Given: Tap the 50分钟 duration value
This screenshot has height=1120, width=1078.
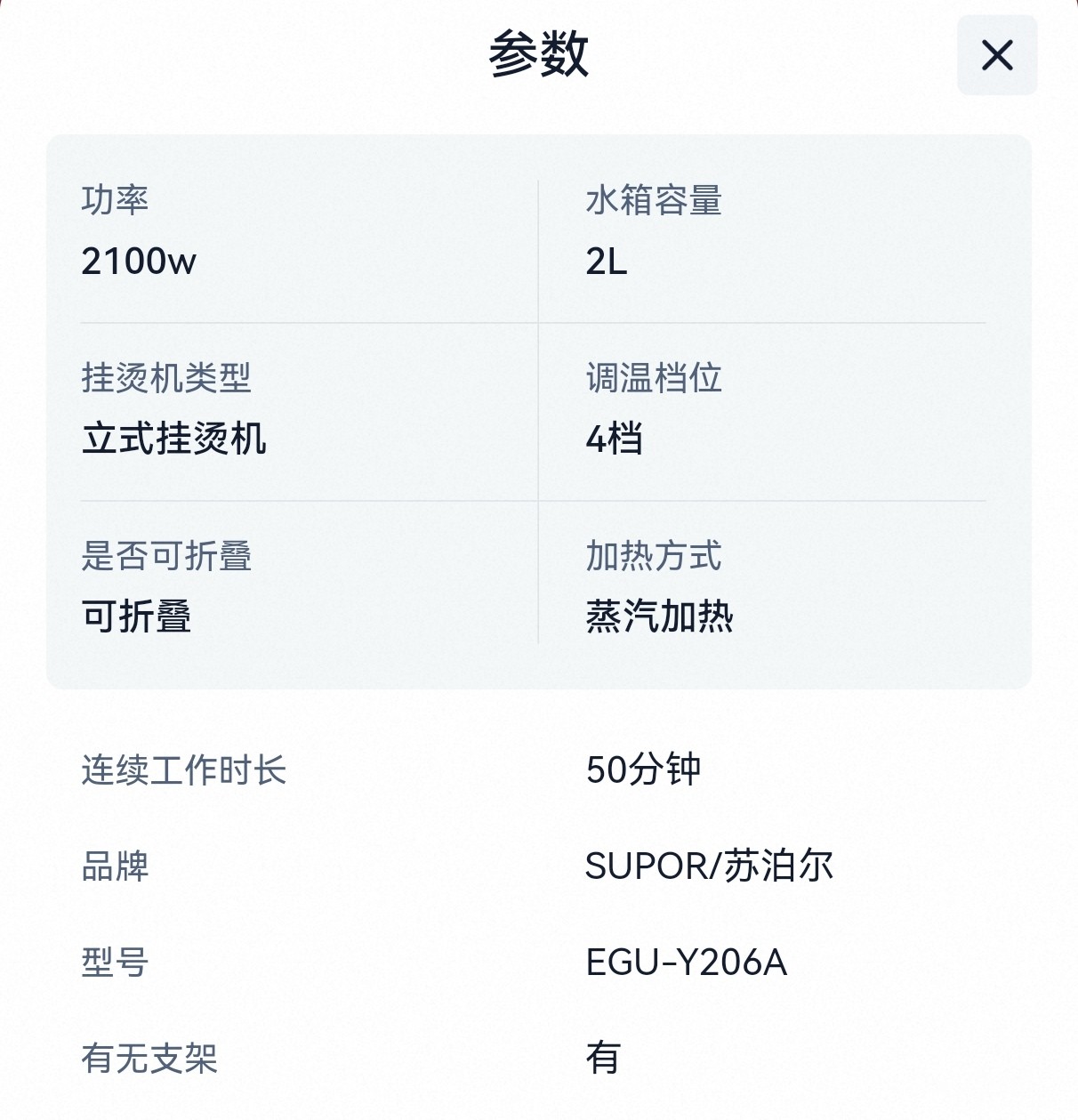Looking at the screenshot, I should click(644, 770).
